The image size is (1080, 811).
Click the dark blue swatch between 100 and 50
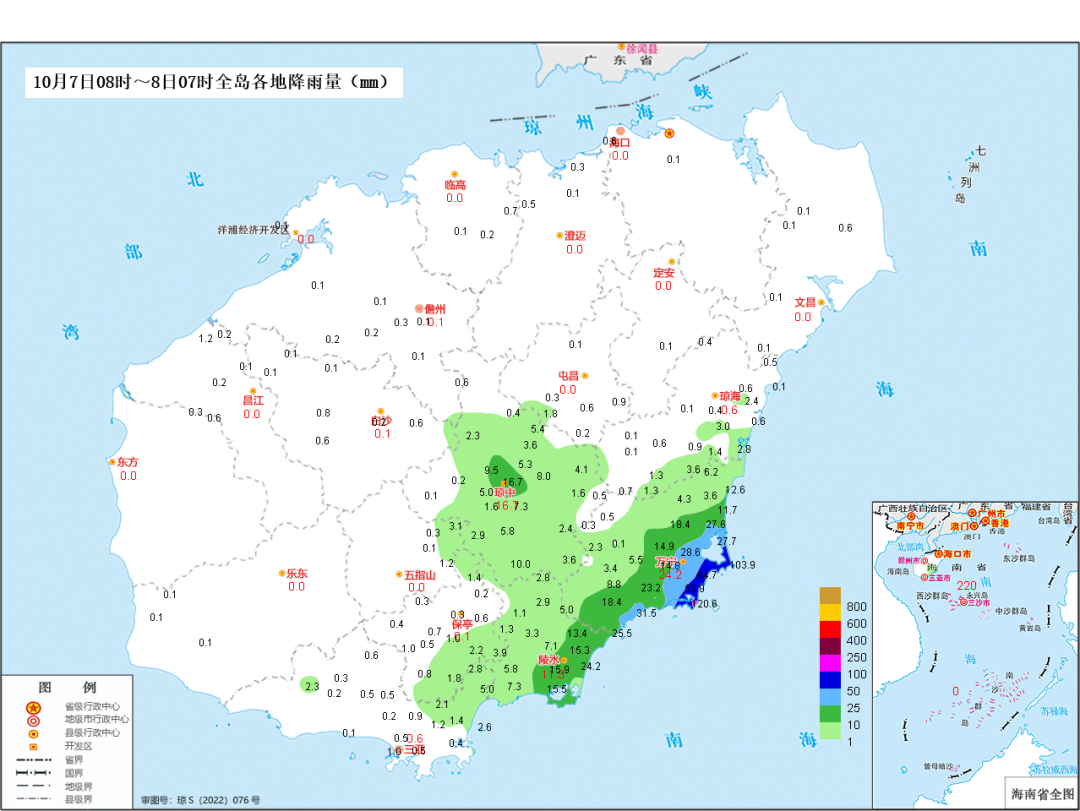coord(830,680)
